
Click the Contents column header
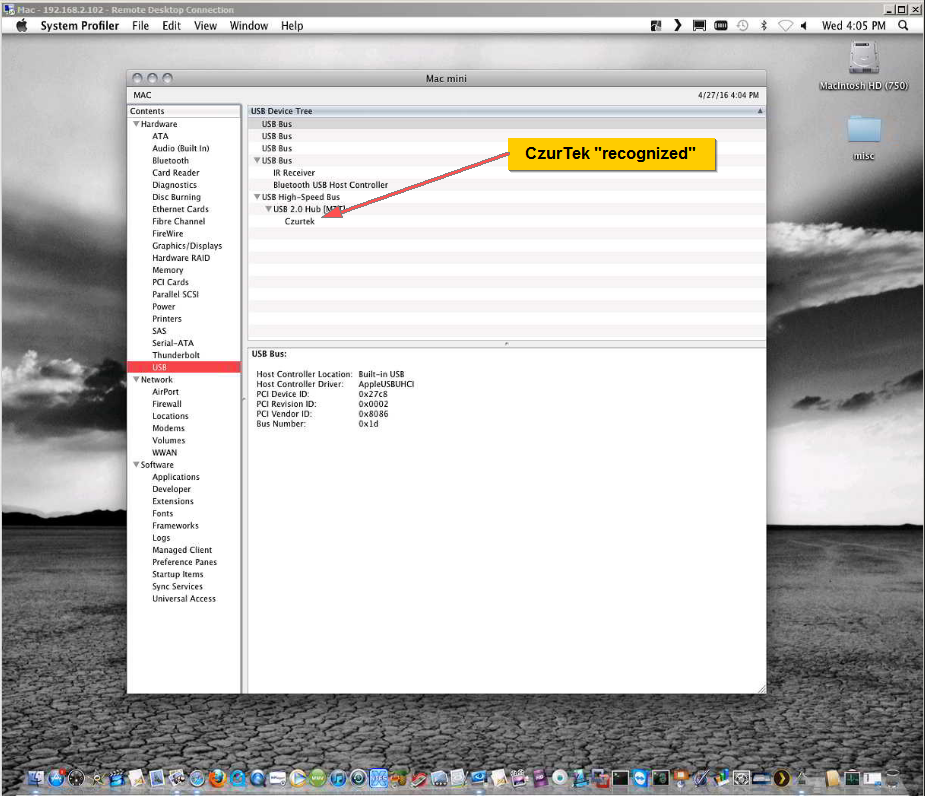183,111
